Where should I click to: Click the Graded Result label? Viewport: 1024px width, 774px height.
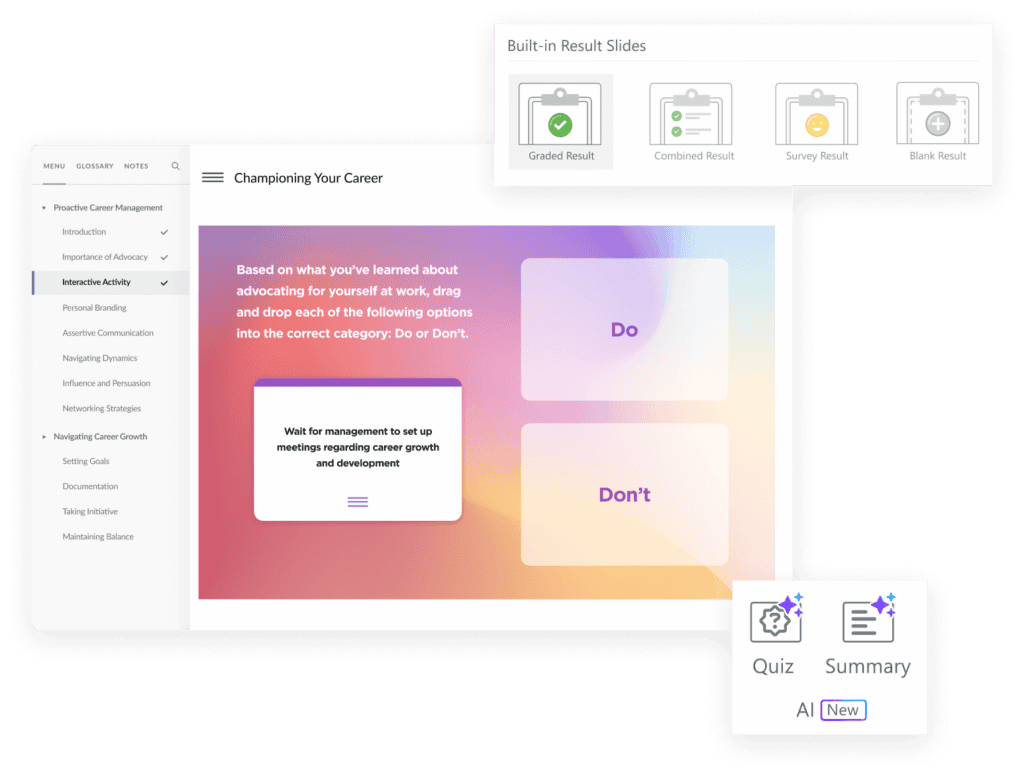(561, 156)
